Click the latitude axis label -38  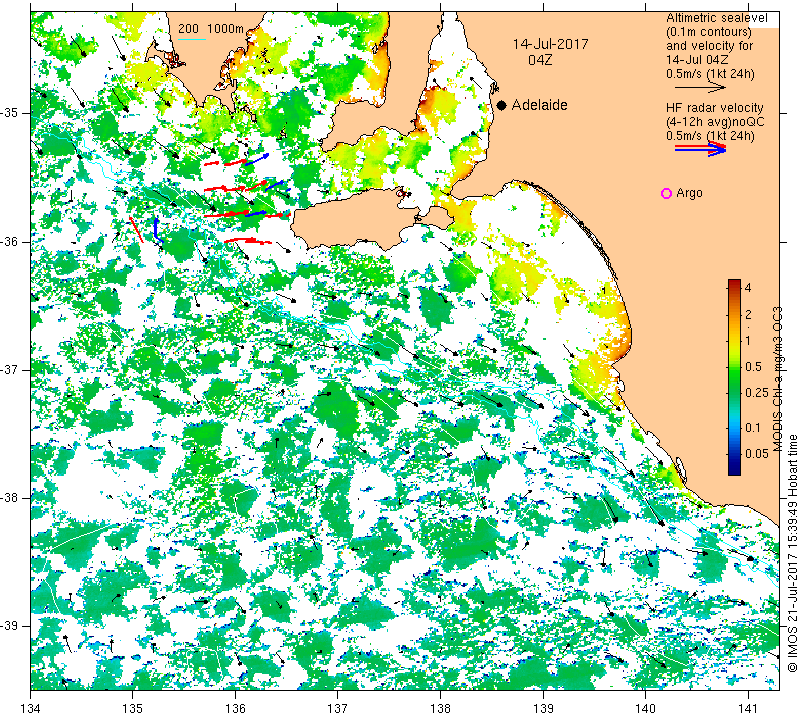click(x=11, y=498)
